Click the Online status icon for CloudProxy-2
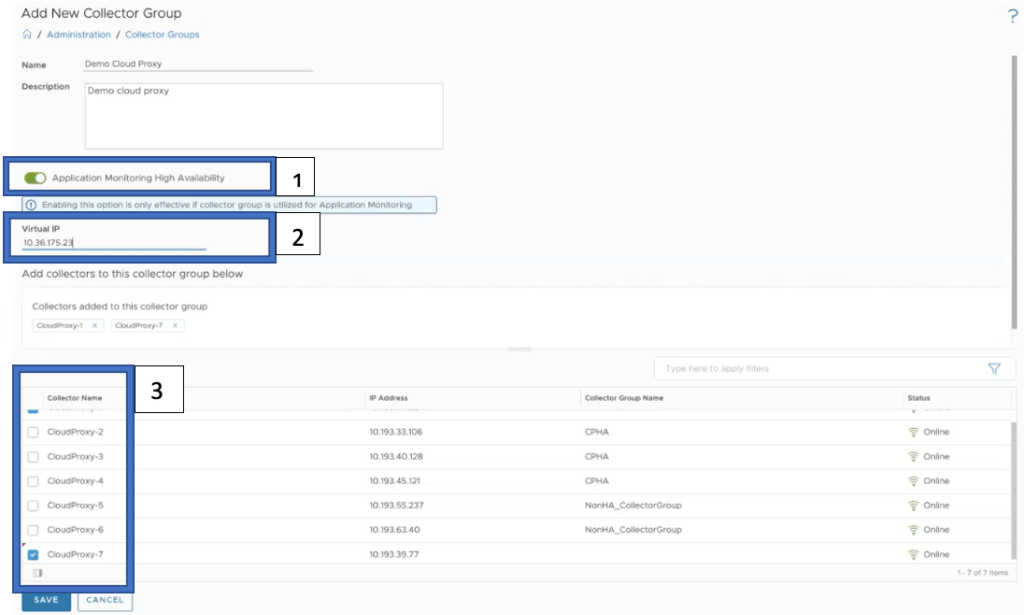Viewport: 1024px width, 615px height. [912, 432]
